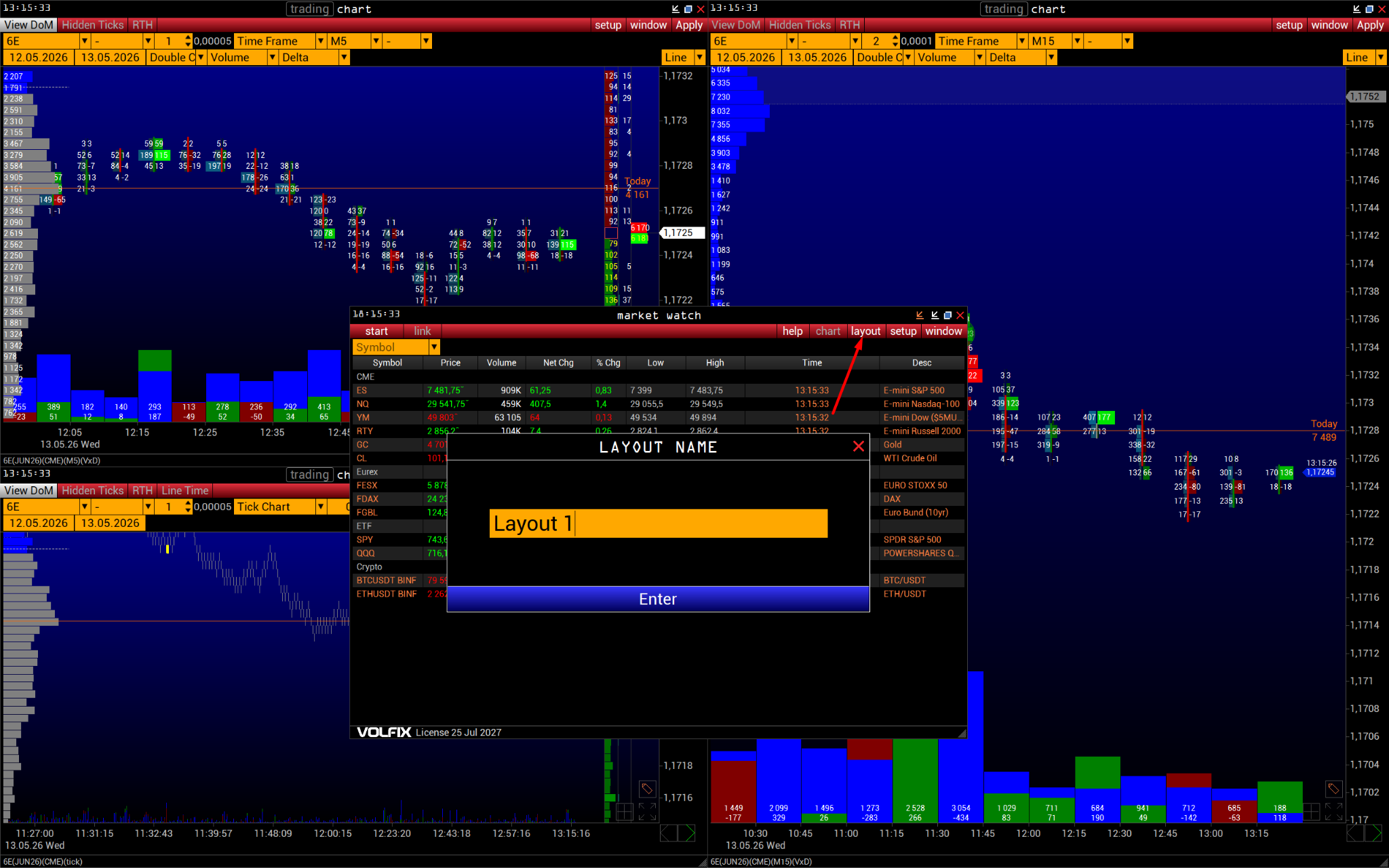Click the resize grip at market watch's bottom-right corner
1389x868 pixels.
[x=962, y=733]
